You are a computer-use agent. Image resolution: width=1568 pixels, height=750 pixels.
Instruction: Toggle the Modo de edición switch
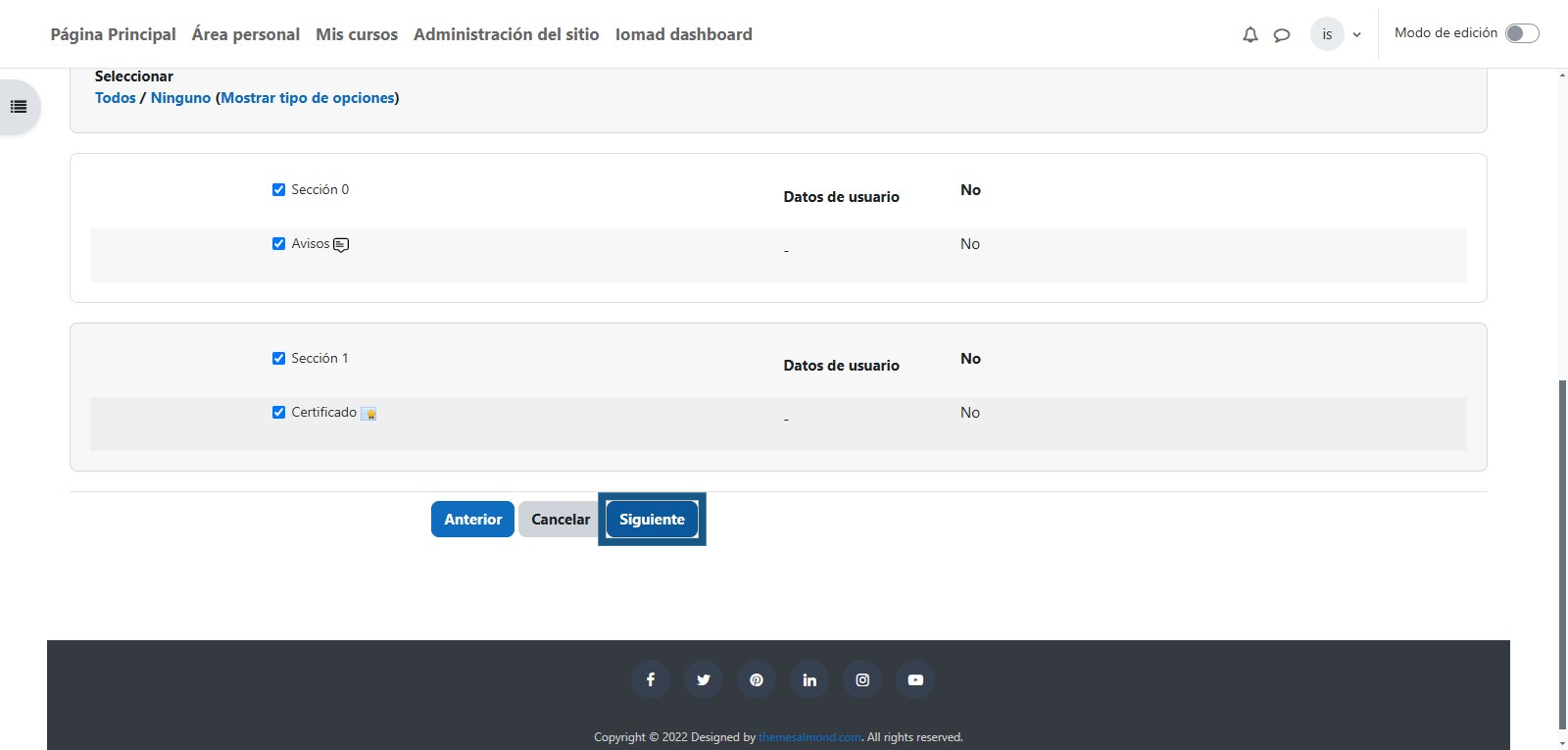tap(1521, 33)
